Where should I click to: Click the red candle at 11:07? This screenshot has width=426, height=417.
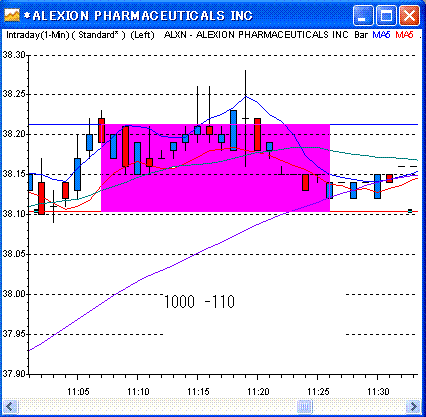click(x=101, y=130)
